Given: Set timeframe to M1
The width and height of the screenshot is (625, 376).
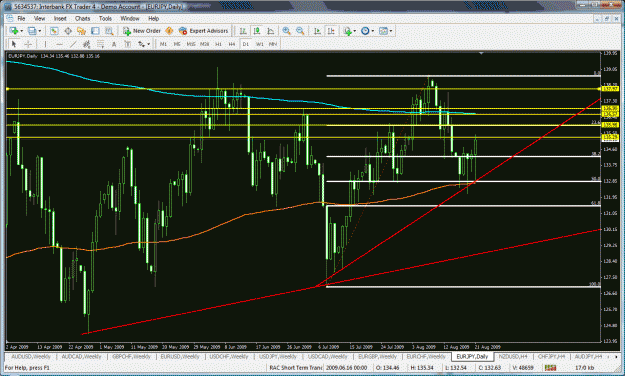Looking at the screenshot, I should click(x=163, y=44).
